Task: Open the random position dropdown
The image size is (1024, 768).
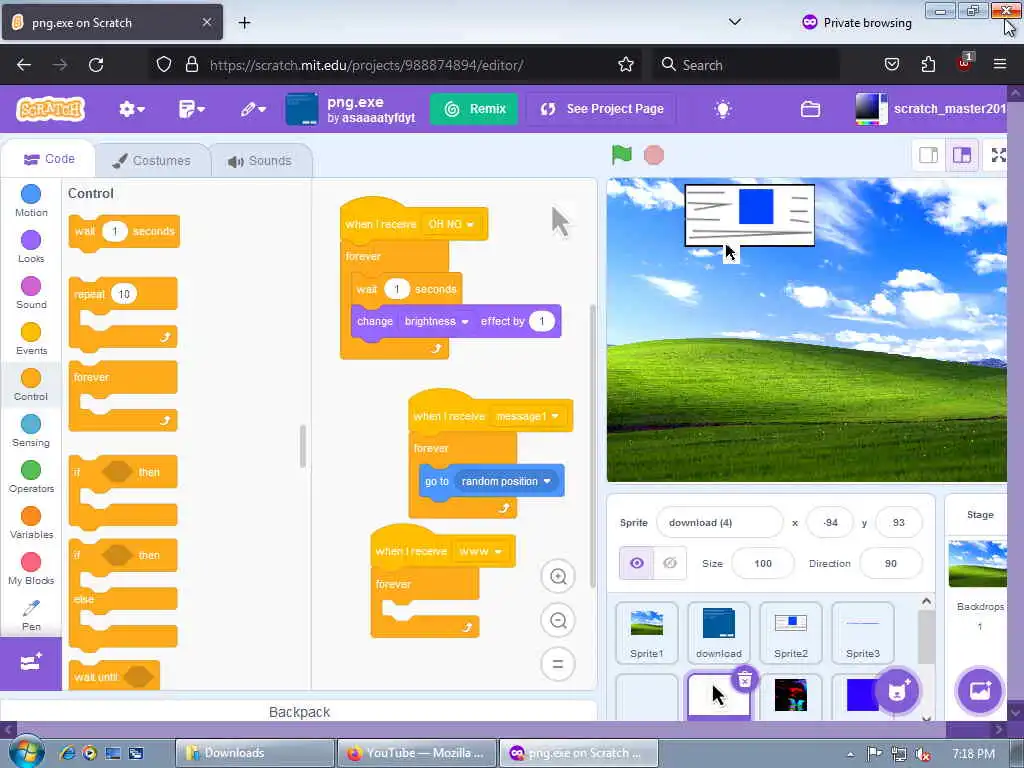Action: pyautogui.click(x=505, y=481)
